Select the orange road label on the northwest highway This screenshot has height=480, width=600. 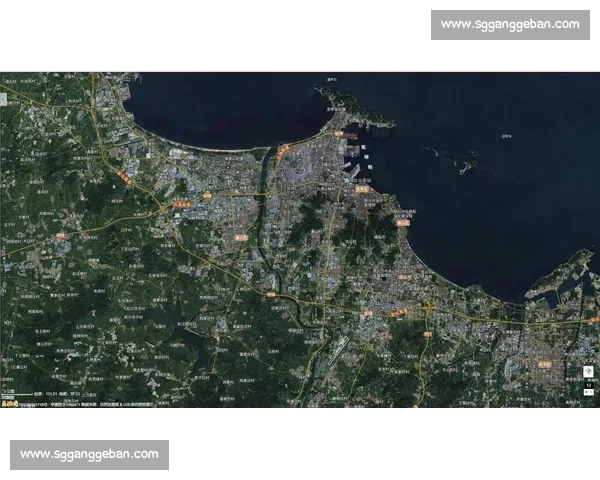123,177
